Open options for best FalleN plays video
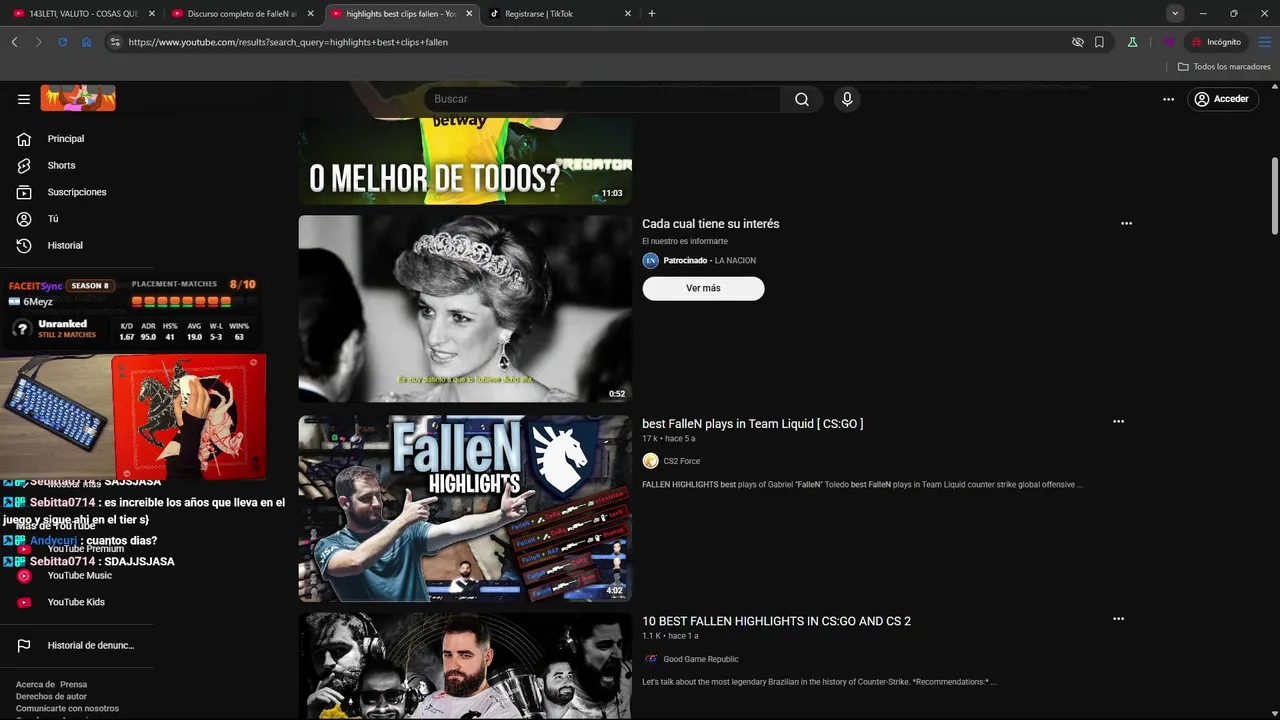The height and width of the screenshot is (720, 1280). pyautogui.click(x=1118, y=422)
